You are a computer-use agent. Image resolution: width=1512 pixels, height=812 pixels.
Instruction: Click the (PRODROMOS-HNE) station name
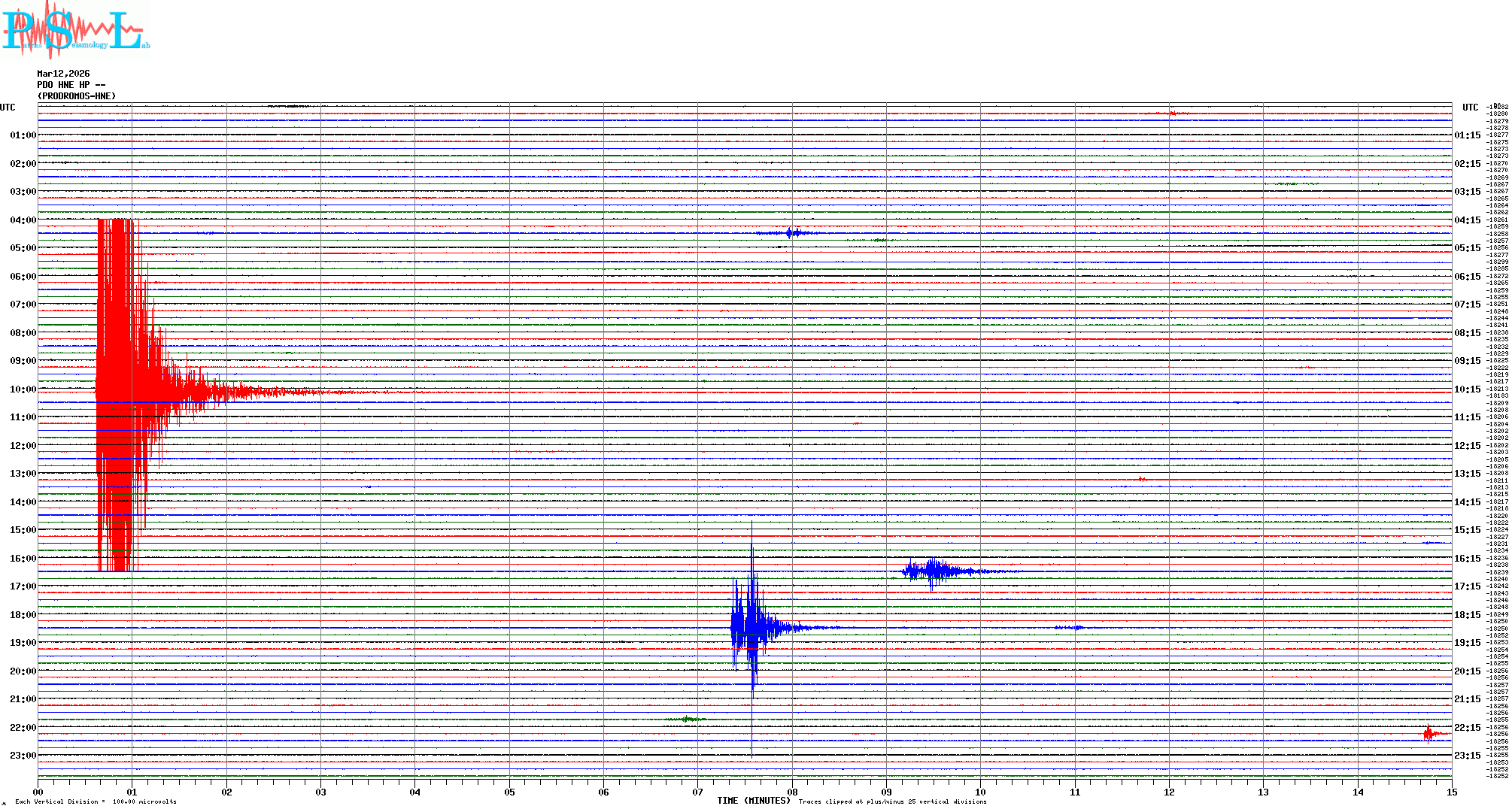77,96
